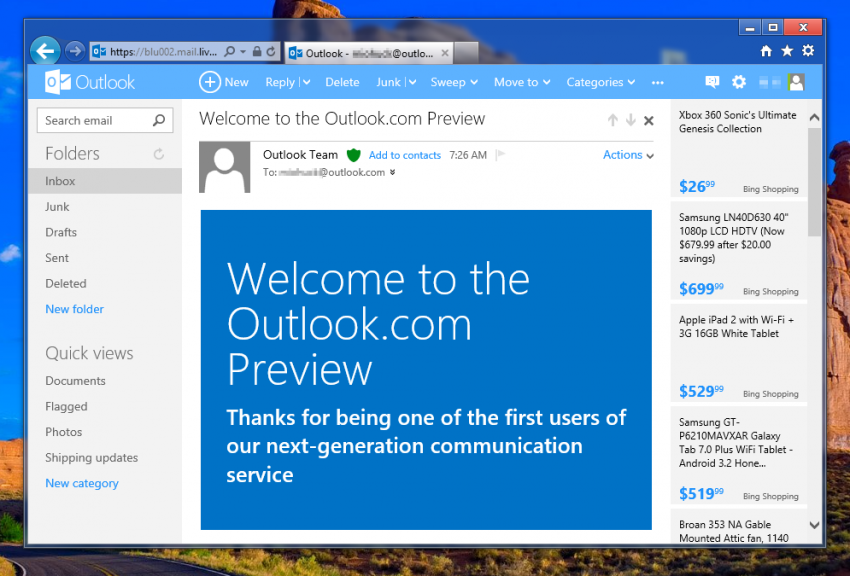
Task: Click ads panel scrollbar down arrow
Action: click(814, 525)
